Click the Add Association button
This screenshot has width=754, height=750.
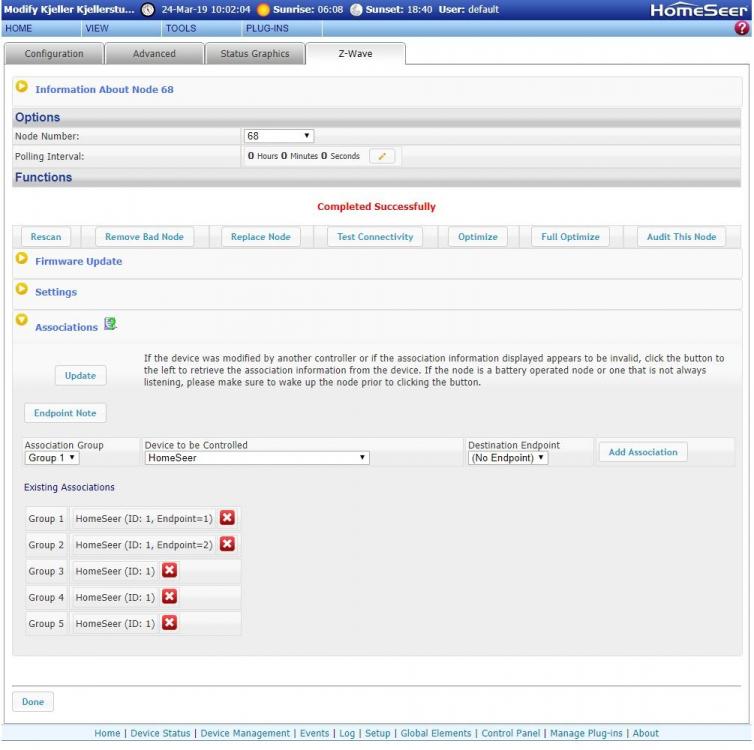[x=642, y=452]
